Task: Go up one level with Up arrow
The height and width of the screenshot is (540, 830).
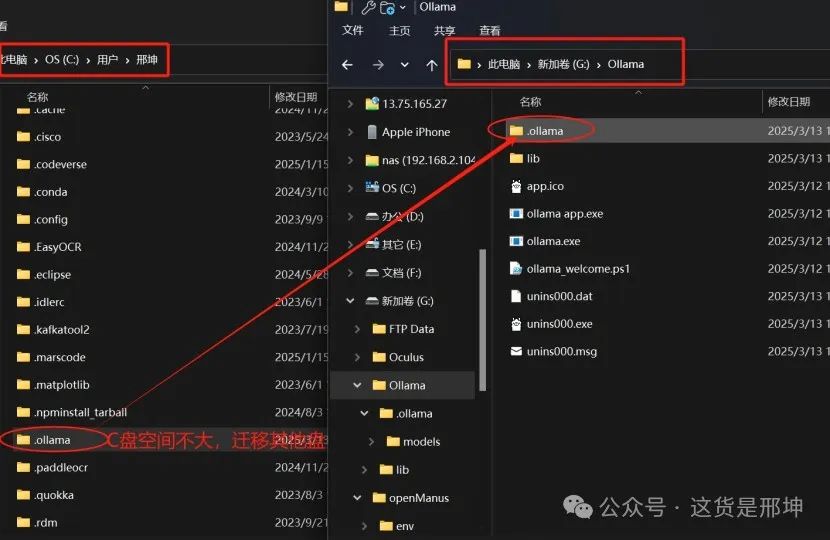Action: (x=432, y=65)
